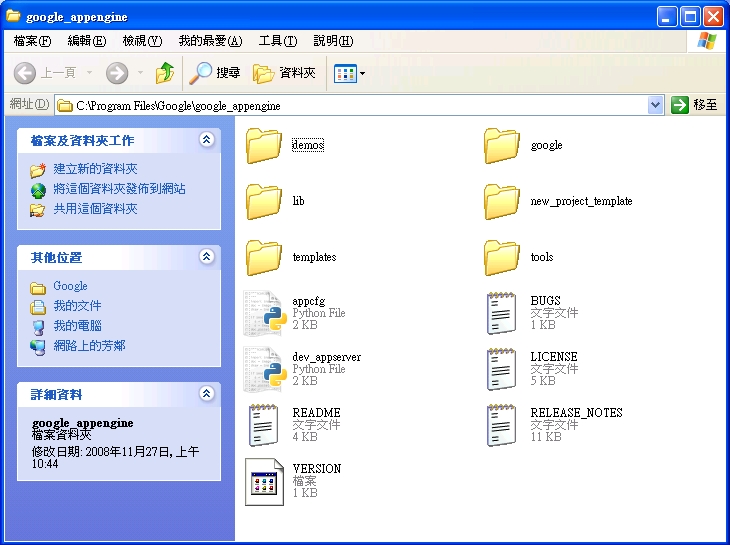Image resolution: width=730 pixels, height=545 pixels.
Task: Click the folder icon in the address bar
Action: pyautogui.click(x=65, y=106)
